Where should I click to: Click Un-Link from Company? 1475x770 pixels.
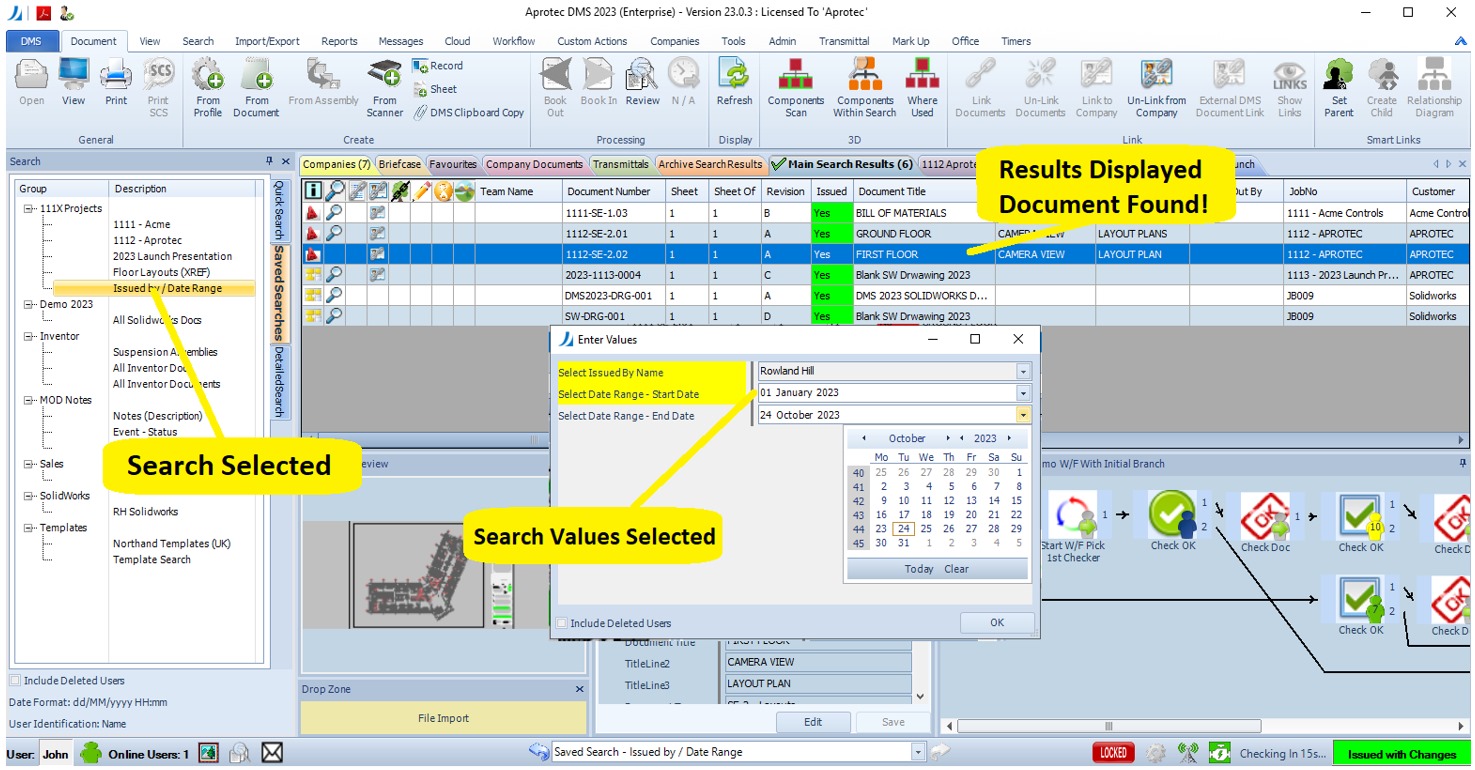(1156, 88)
